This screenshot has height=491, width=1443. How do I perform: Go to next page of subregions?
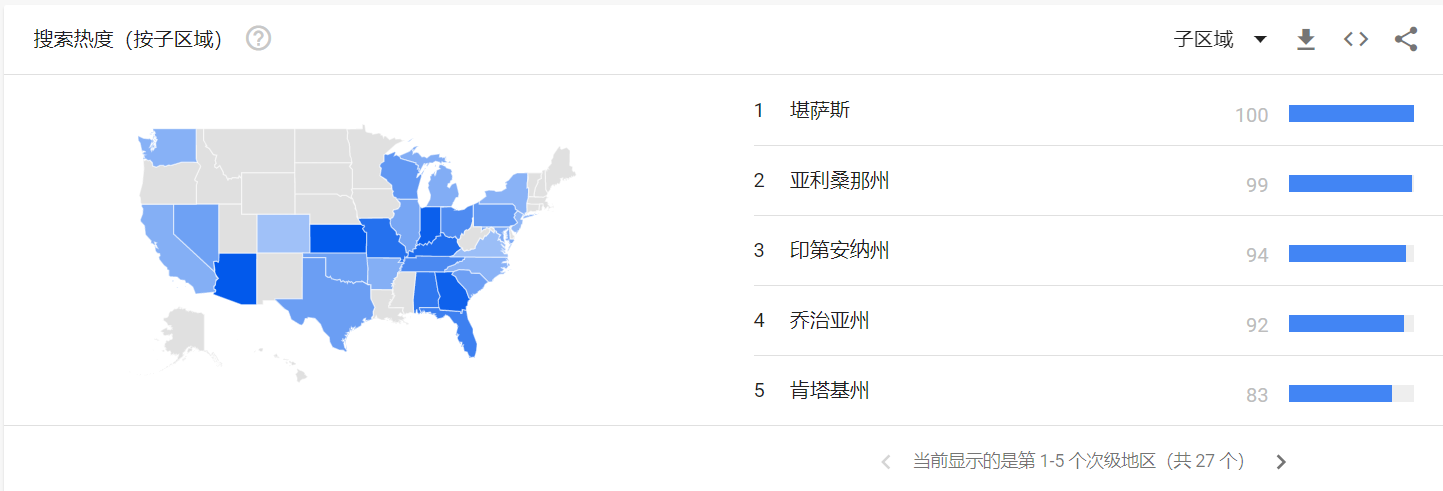tap(1281, 462)
